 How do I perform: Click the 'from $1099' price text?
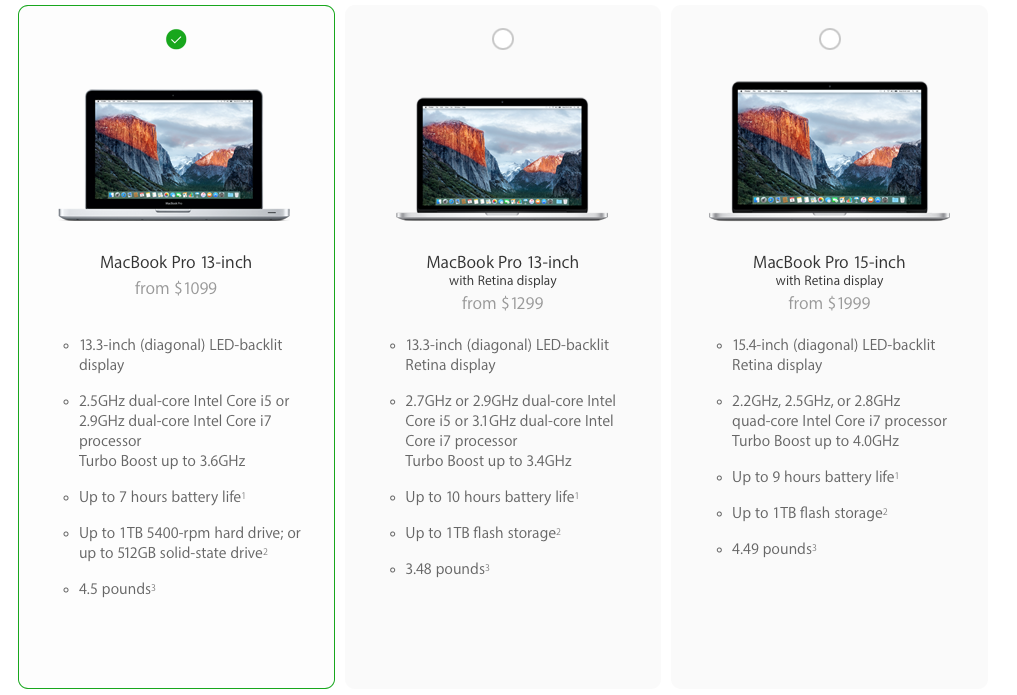176,289
